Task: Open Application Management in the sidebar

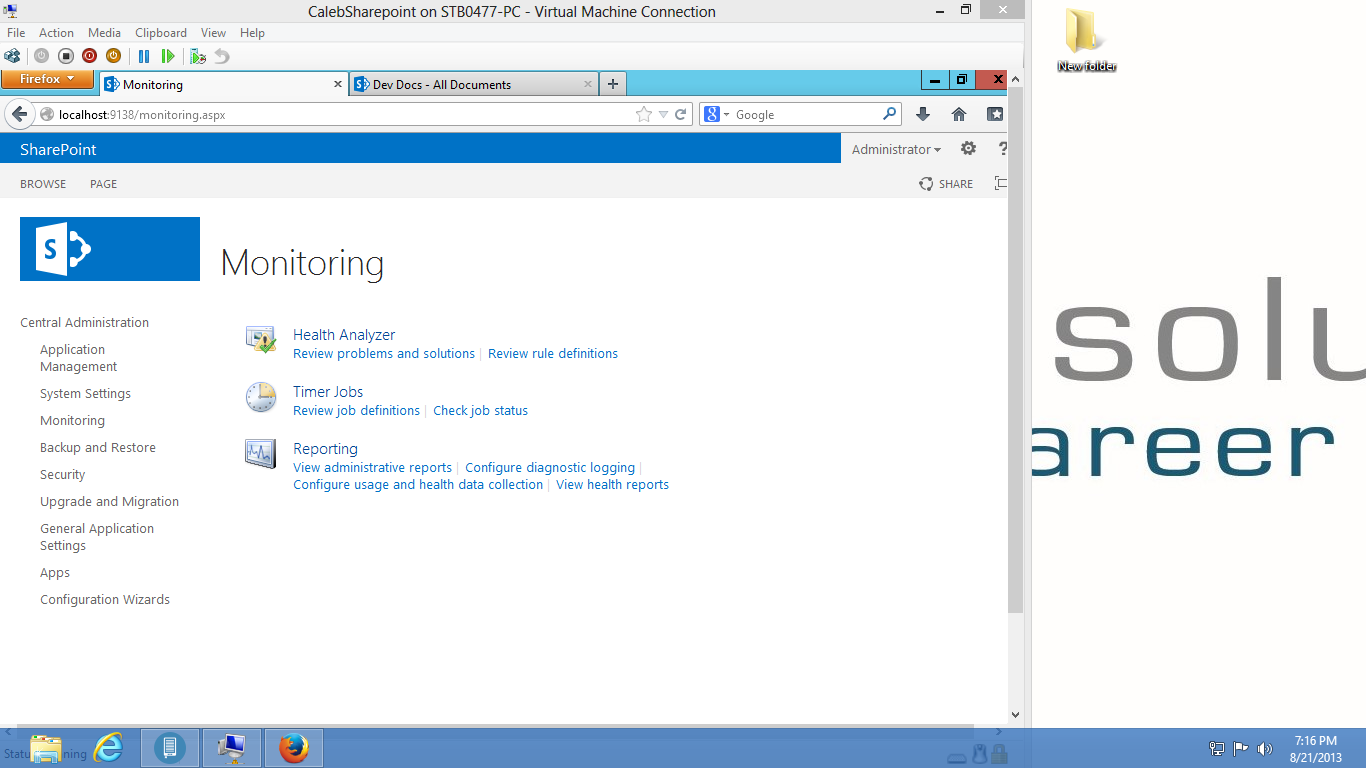Action: (x=79, y=358)
